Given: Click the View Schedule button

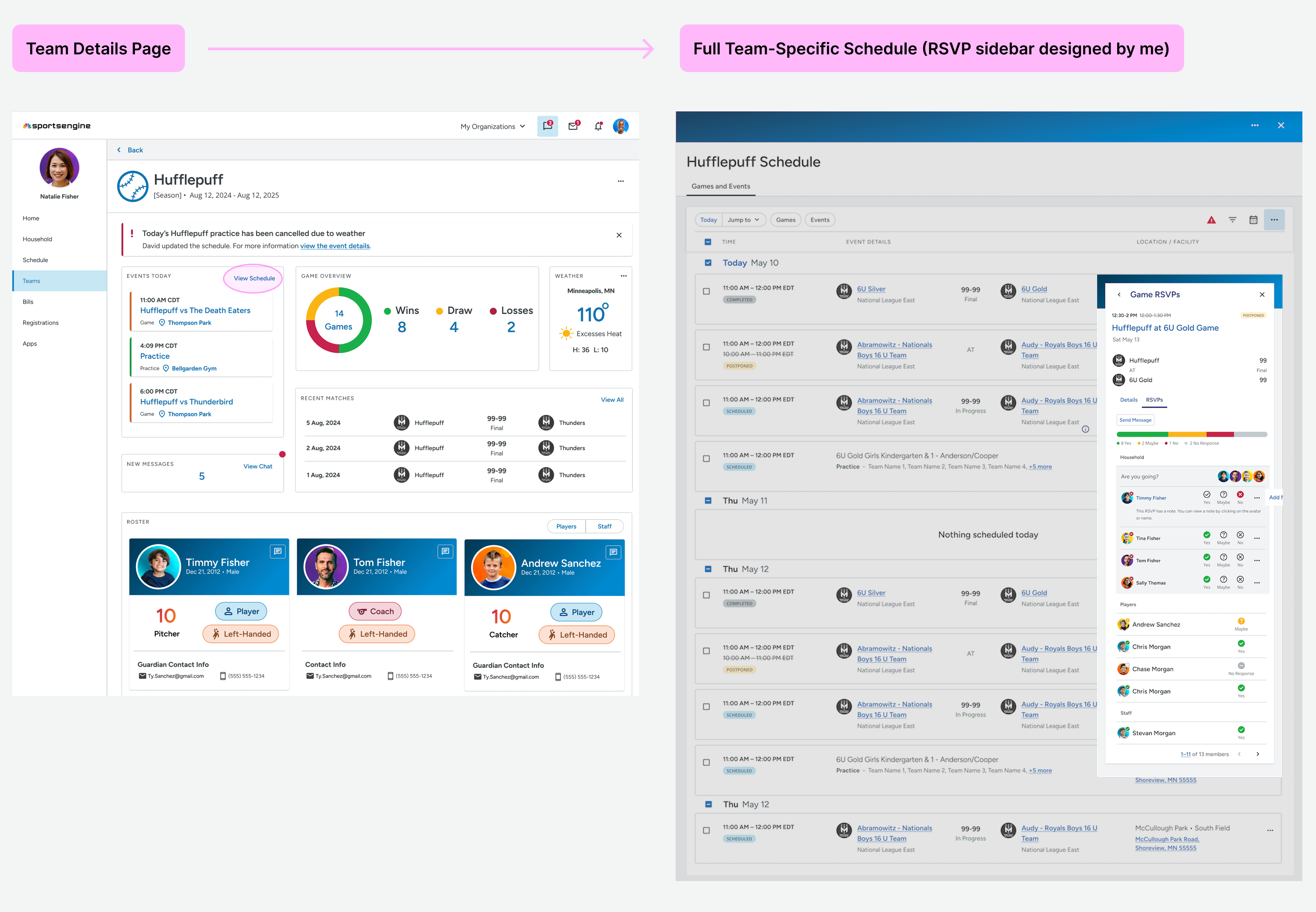Looking at the screenshot, I should (254, 278).
